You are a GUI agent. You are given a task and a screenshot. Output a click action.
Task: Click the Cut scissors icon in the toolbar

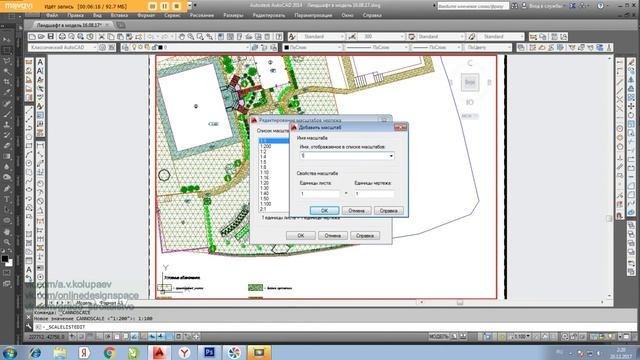[102, 37]
